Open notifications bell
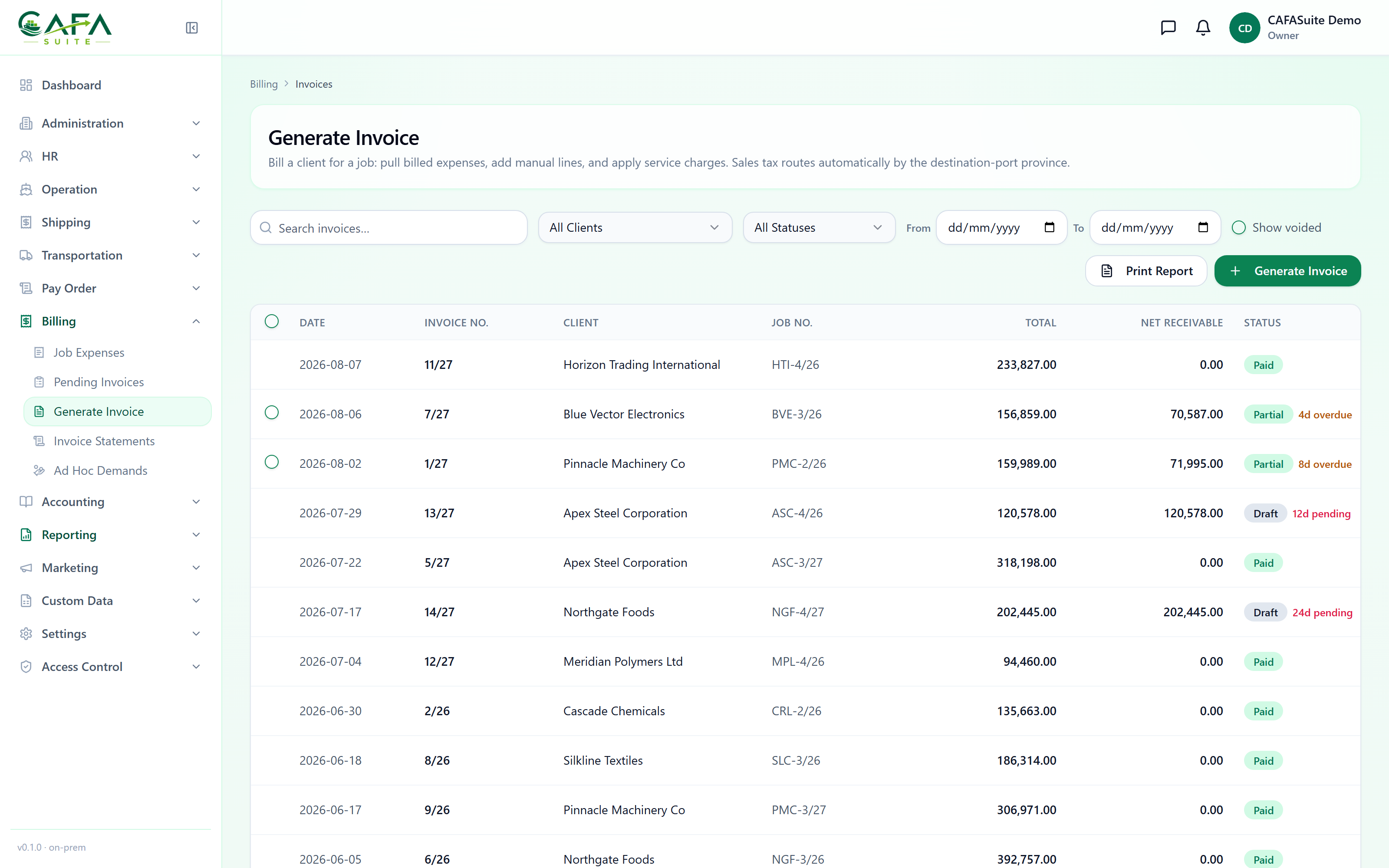This screenshot has width=1389, height=868. [1203, 27]
